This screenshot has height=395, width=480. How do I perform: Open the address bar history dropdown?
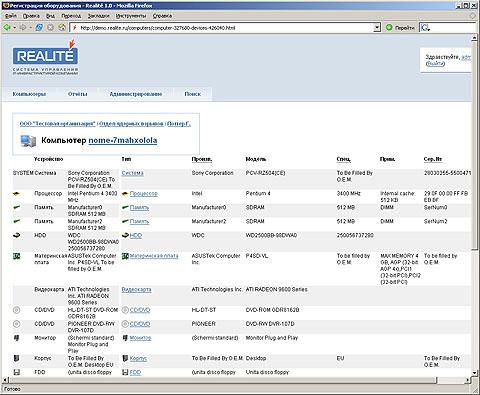coord(377,28)
